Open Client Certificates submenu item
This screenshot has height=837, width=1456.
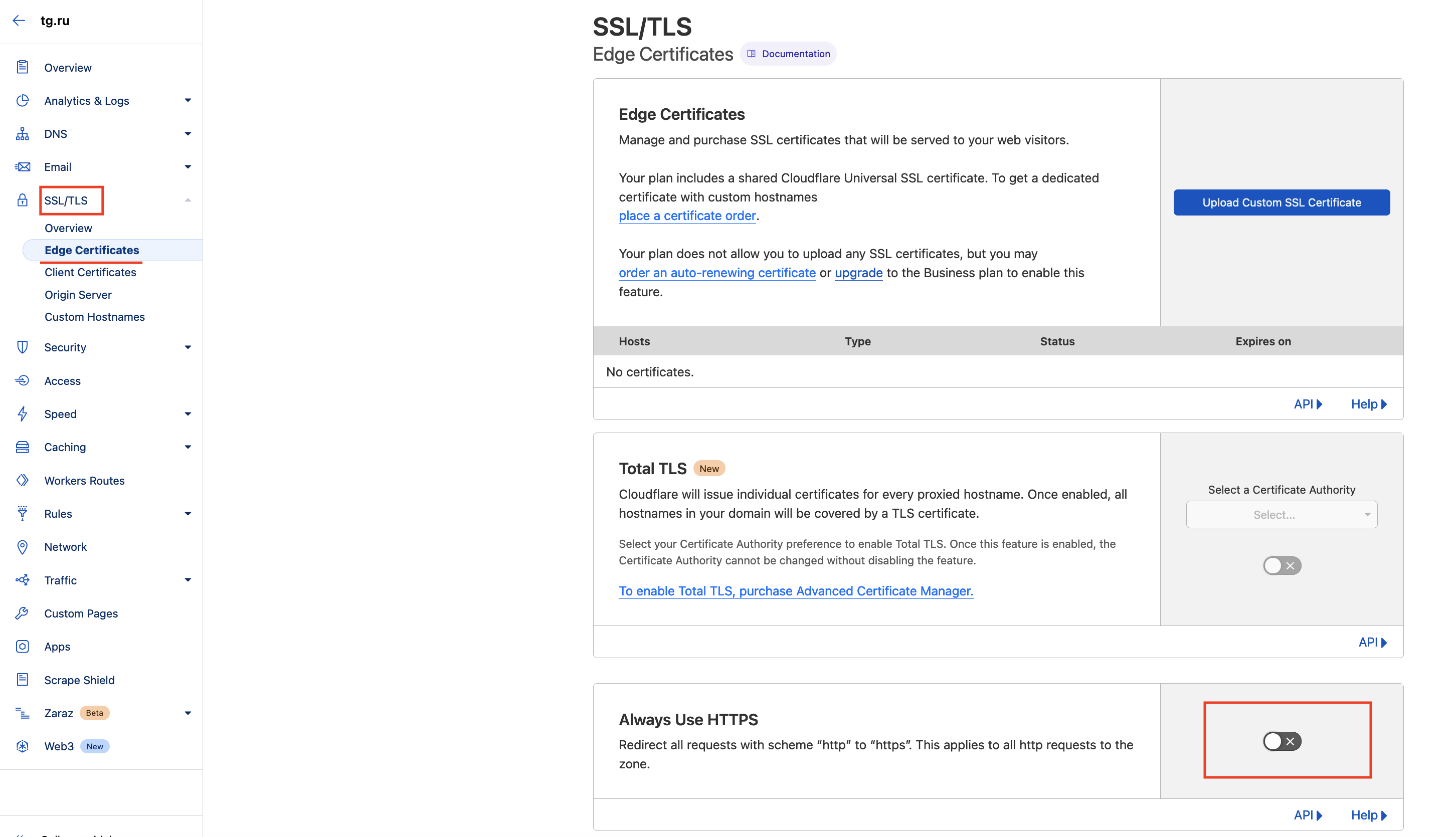[90, 273]
